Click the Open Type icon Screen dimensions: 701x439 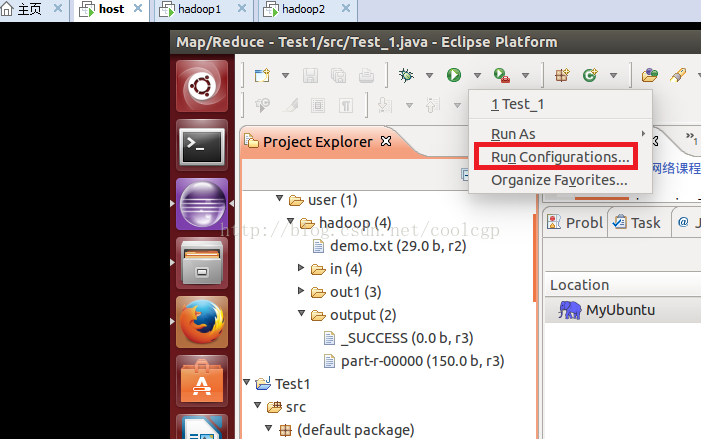coord(650,75)
